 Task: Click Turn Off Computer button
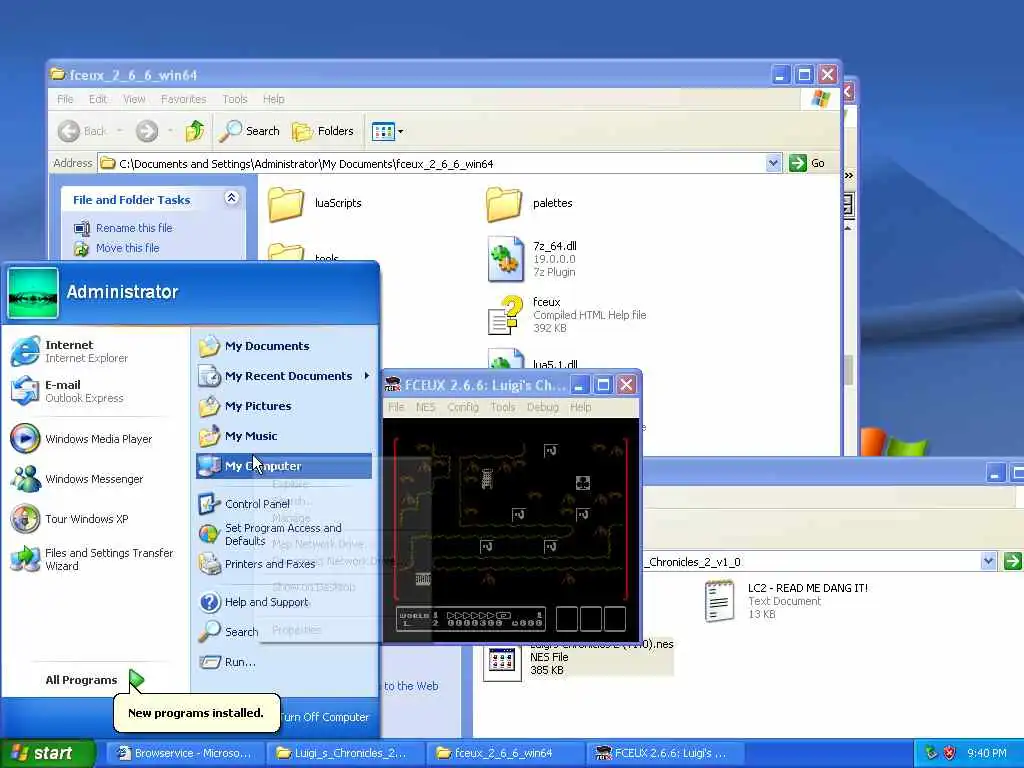coord(325,717)
